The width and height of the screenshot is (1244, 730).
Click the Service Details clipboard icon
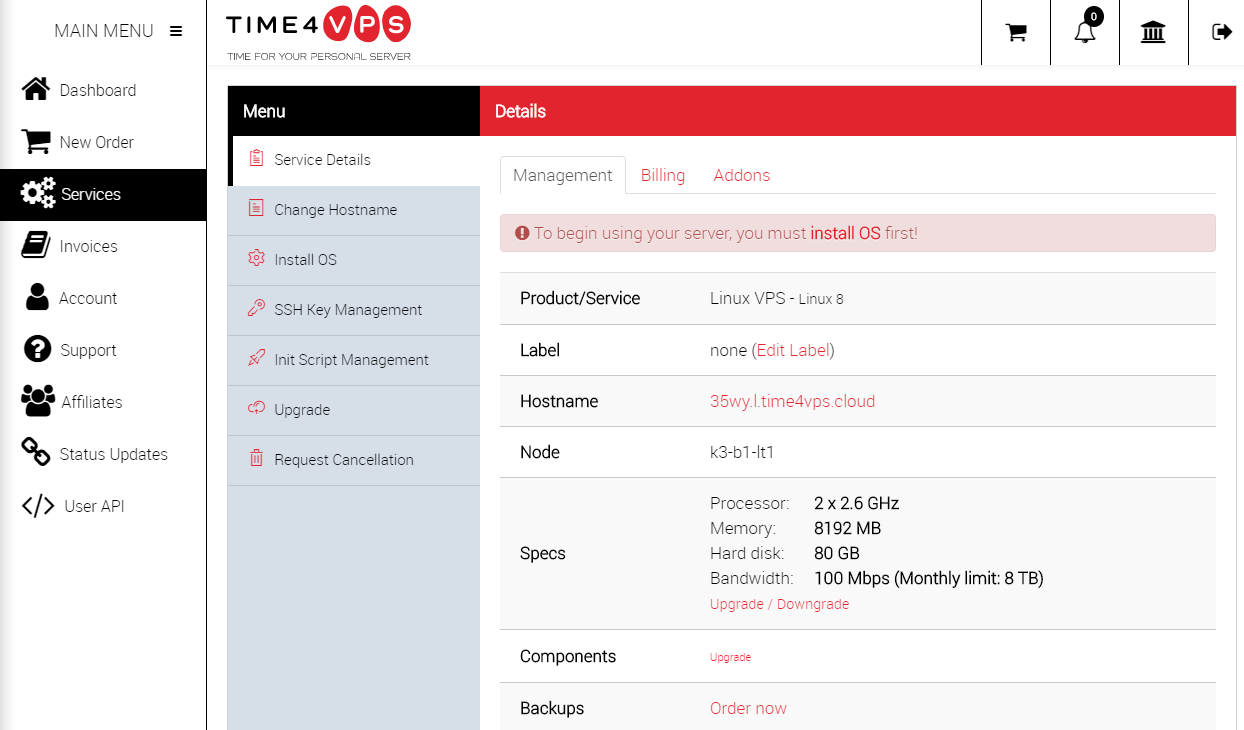[256, 159]
